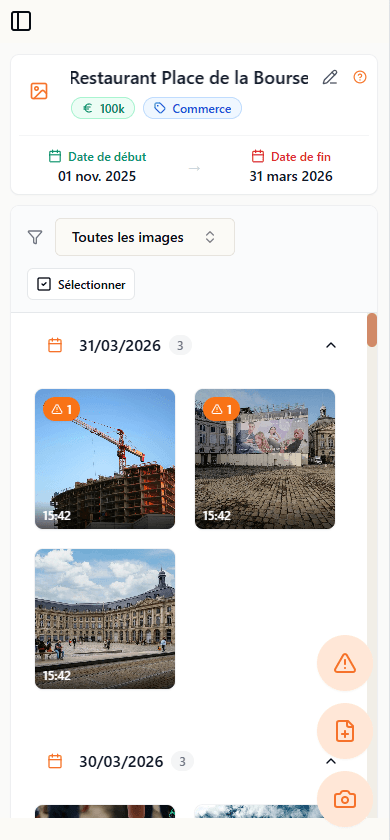Click calendar icon beside 31/03/2026
The width and height of the screenshot is (390, 840).
click(55, 345)
